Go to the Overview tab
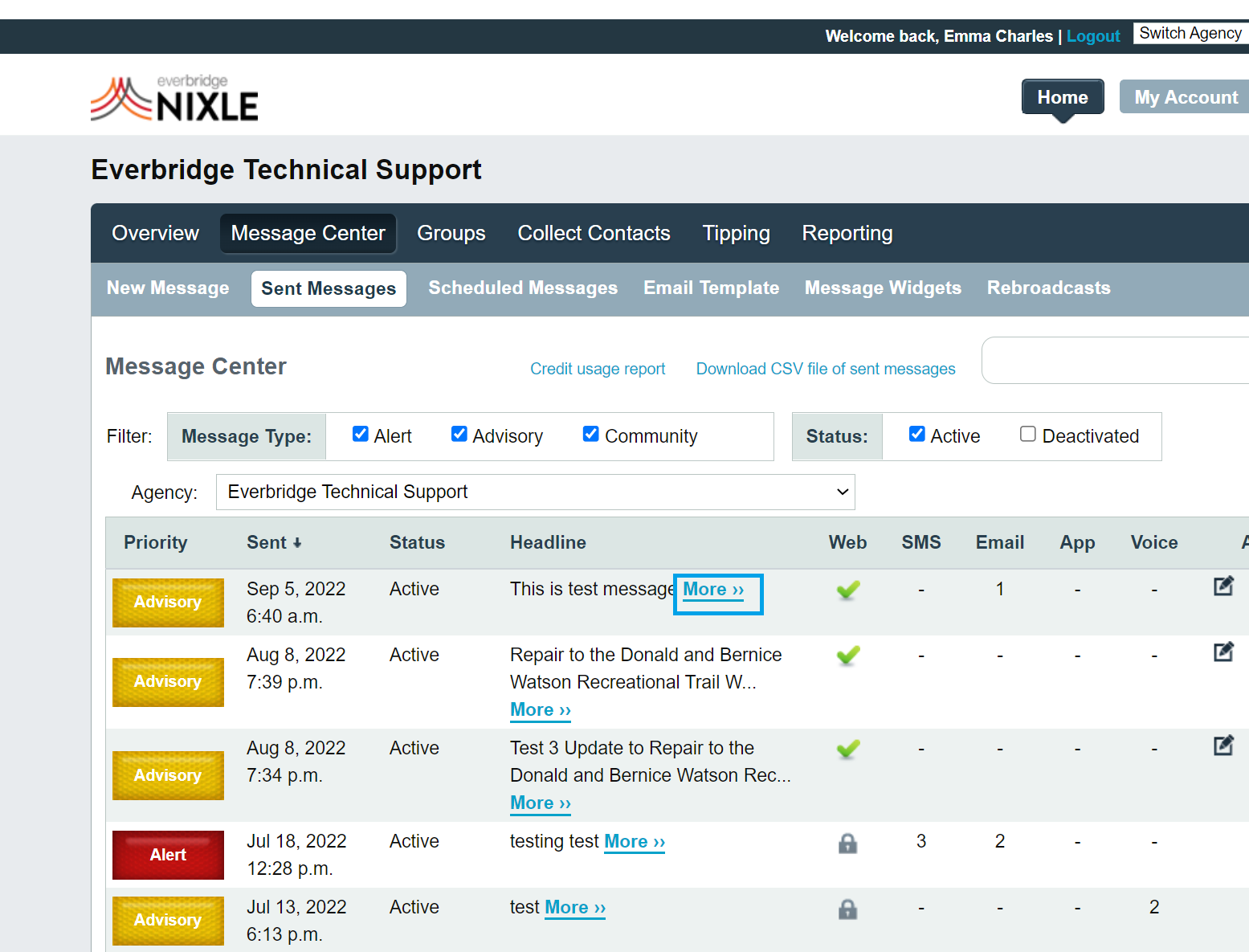Image resolution: width=1249 pixels, height=952 pixels. click(156, 233)
